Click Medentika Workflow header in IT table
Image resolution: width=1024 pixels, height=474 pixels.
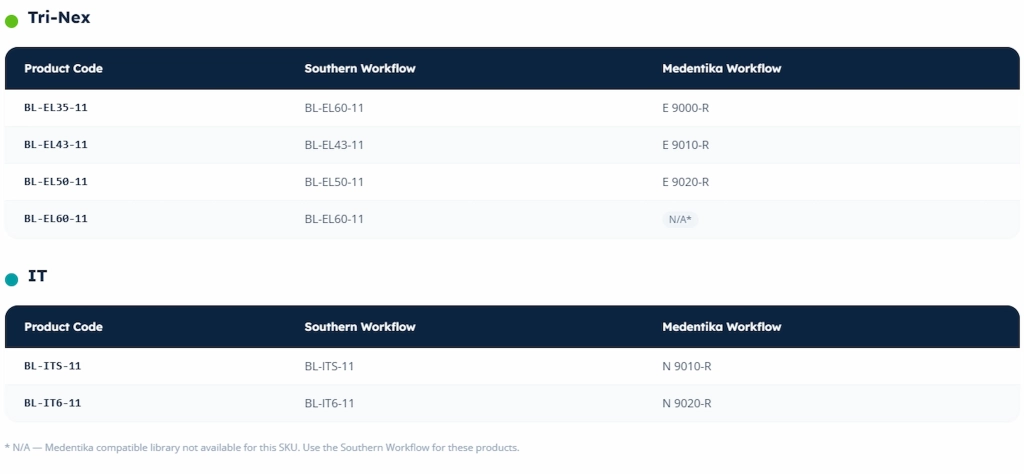722,327
